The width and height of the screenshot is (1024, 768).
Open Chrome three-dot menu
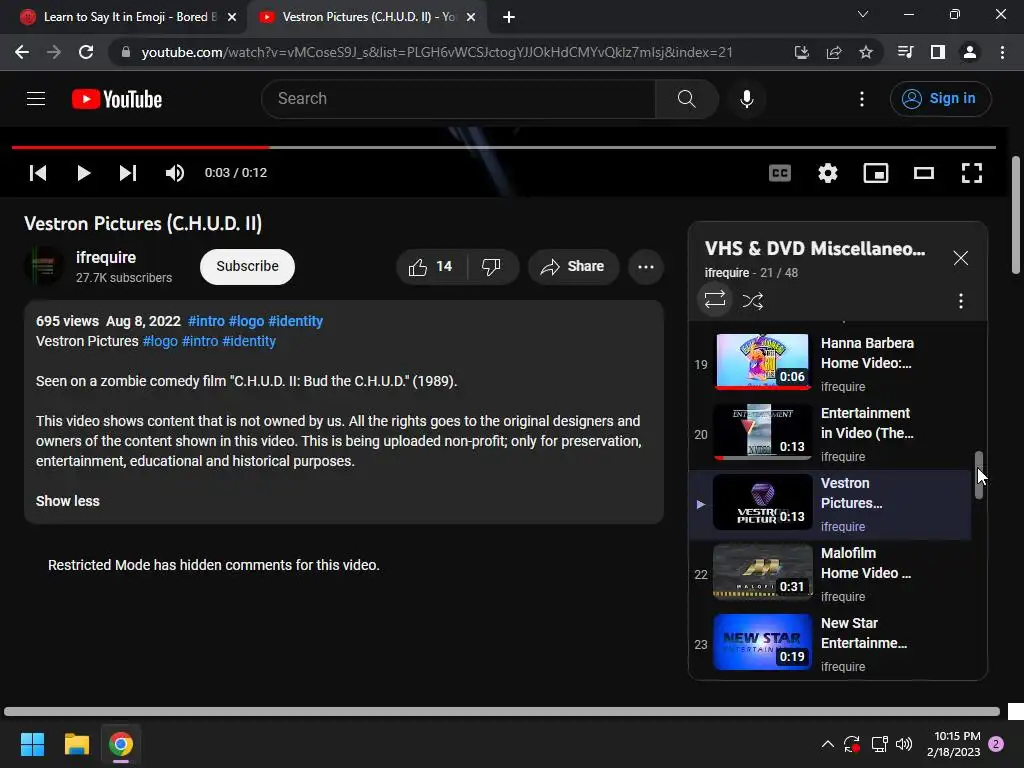[x=1002, y=52]
